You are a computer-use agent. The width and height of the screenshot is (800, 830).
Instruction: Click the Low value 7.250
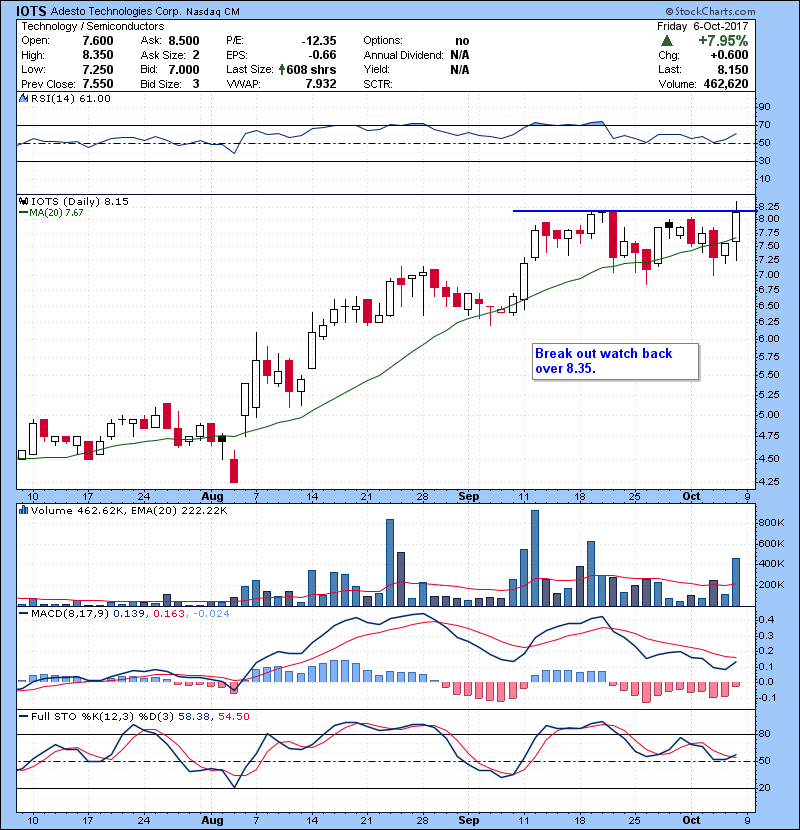tap(98, 69)
